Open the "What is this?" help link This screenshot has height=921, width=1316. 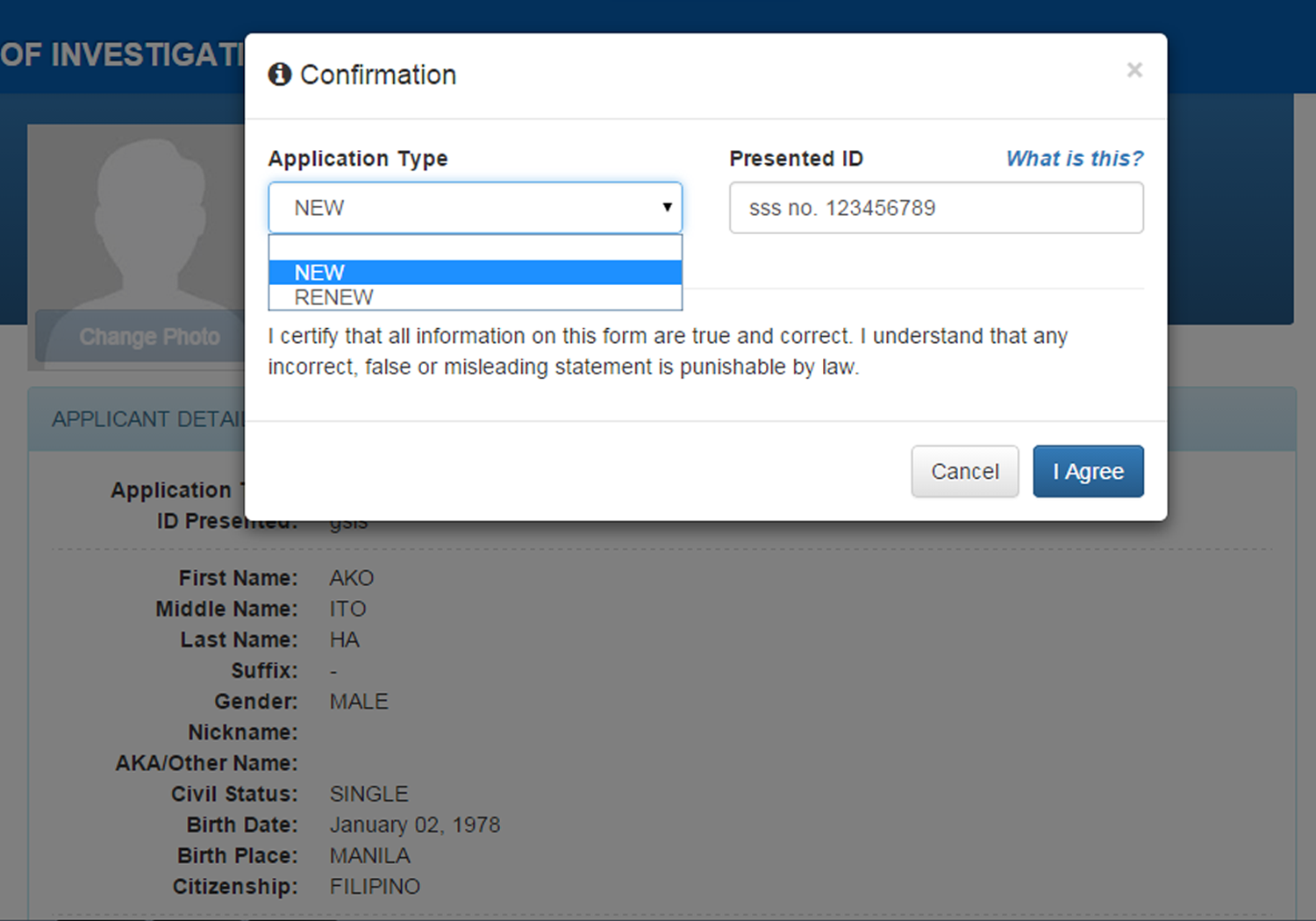tap(1074, 159)
